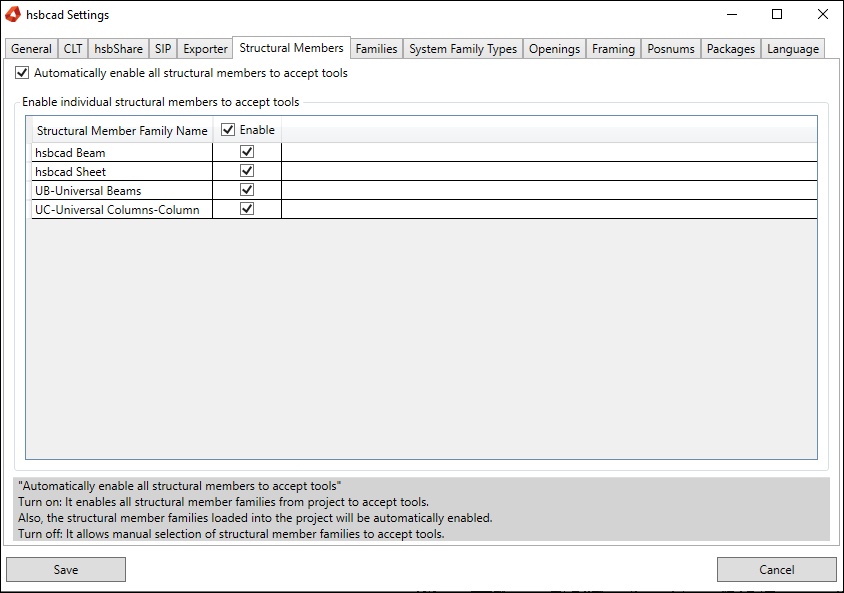The image size is (844, 593).
Task: Uncheck Enable for hsbcad Sheet
Action: pos(247,171)
